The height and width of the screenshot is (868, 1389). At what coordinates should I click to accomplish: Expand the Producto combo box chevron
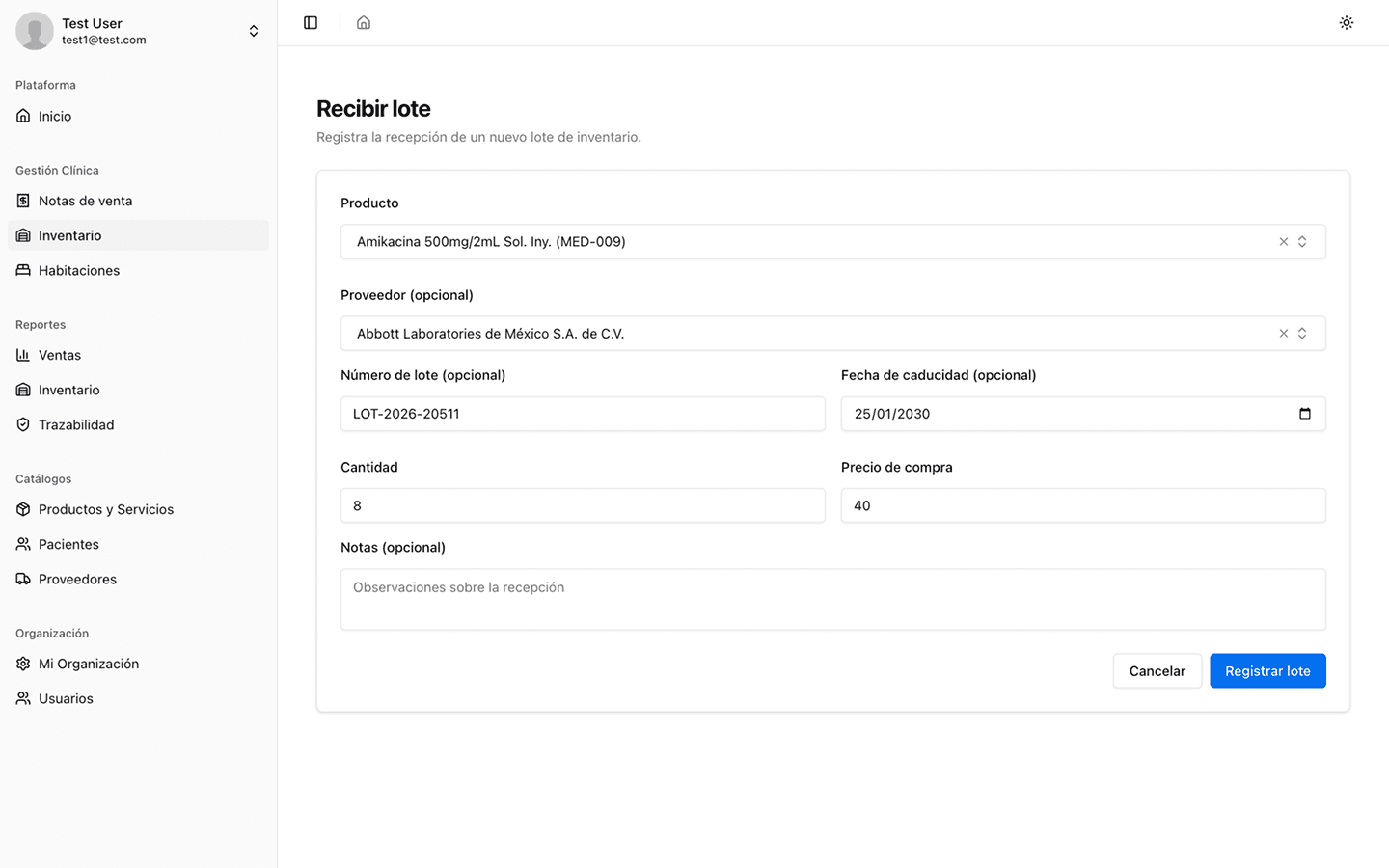[1302, 242]
